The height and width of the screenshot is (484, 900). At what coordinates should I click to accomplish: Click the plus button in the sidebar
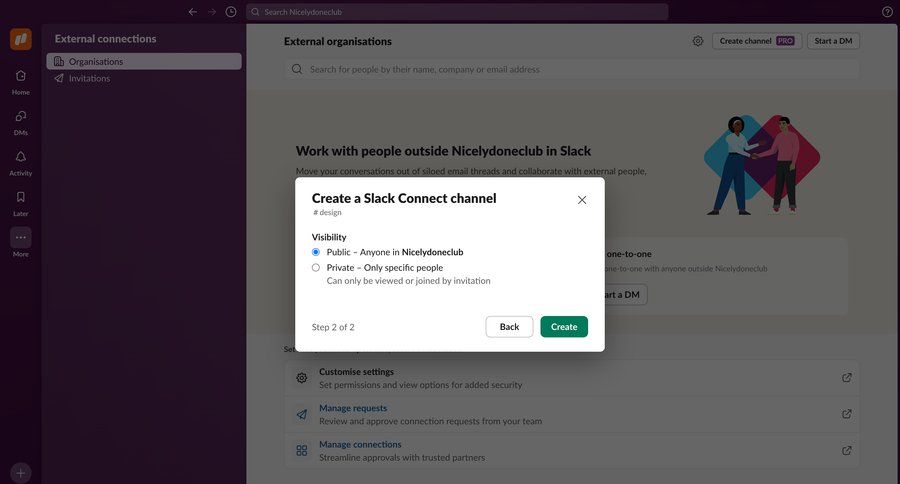tap(21, 472)
